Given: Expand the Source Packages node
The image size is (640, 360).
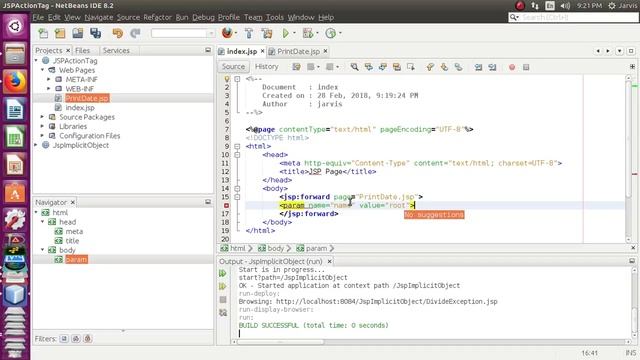Looking at the screenshot, I should point(42,117).
